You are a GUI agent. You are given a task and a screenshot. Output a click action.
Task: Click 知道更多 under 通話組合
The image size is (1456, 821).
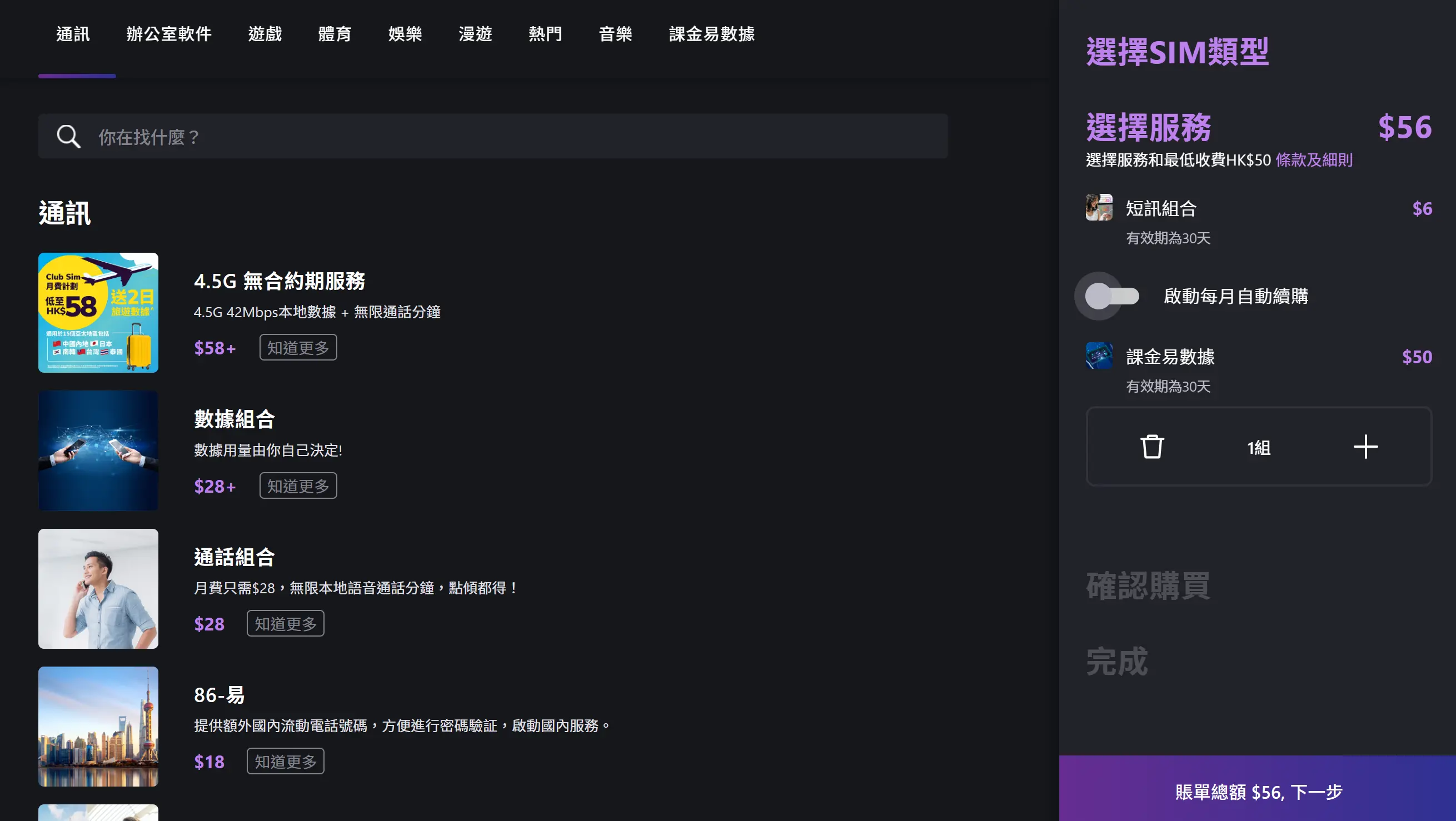tap(285, 623)
